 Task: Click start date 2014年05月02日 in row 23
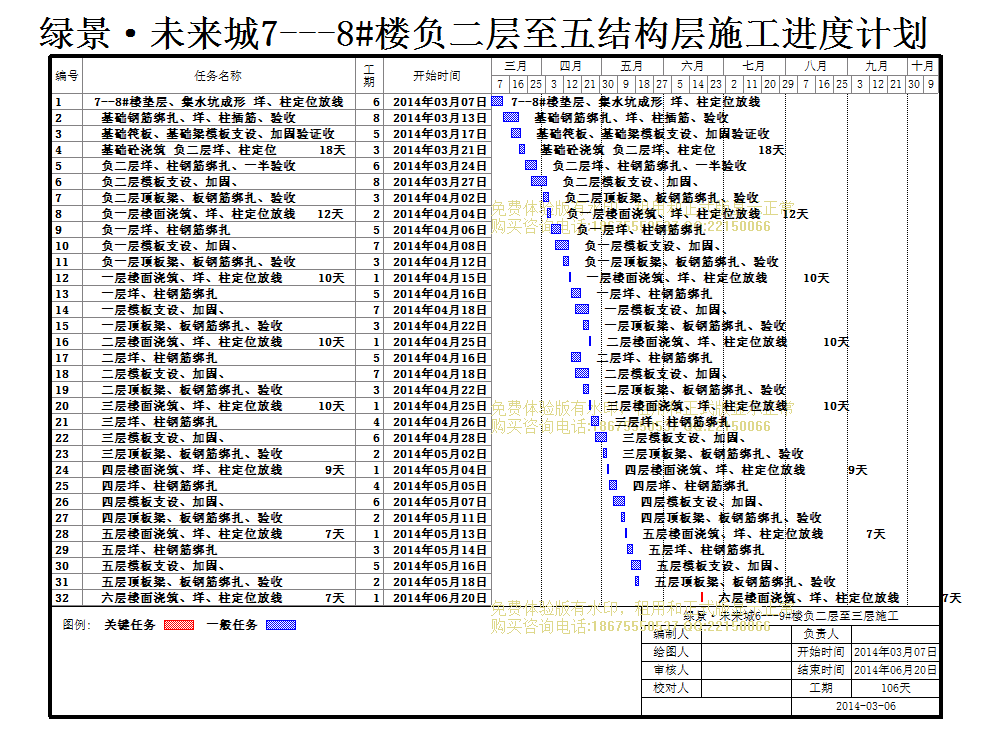click(439, 454)
